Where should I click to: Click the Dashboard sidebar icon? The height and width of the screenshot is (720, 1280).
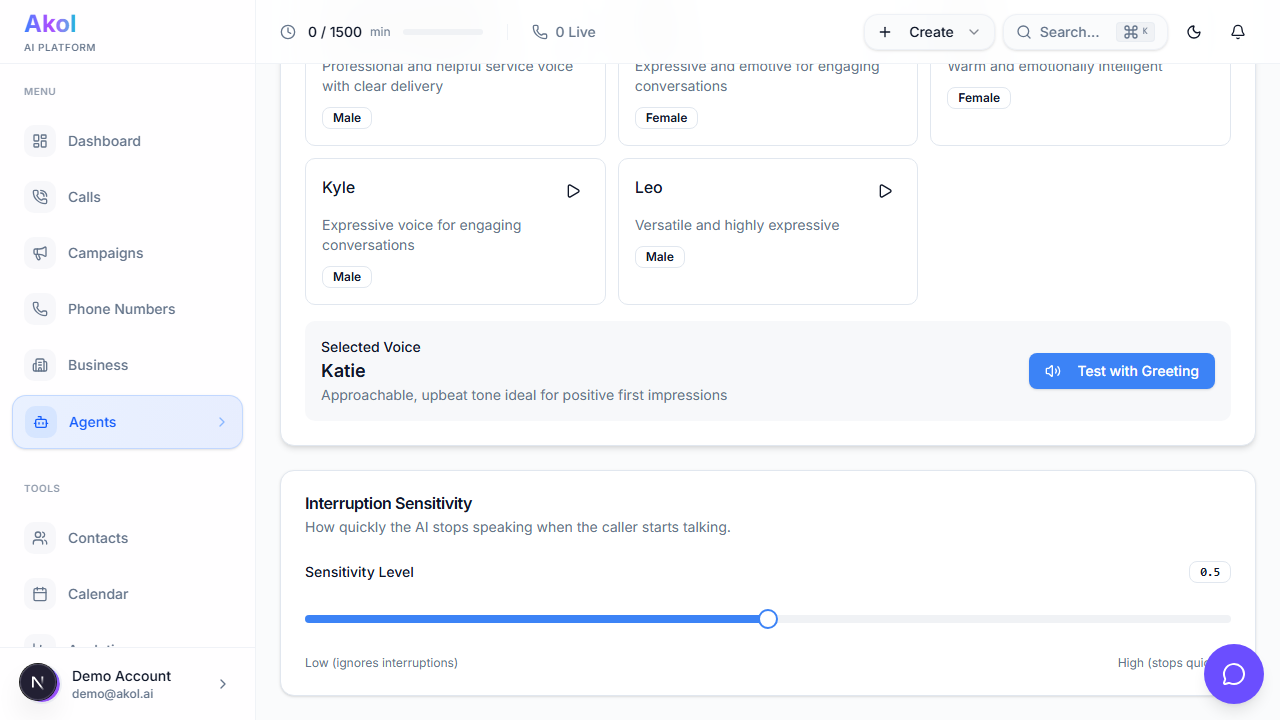click(x=40, y=141)
